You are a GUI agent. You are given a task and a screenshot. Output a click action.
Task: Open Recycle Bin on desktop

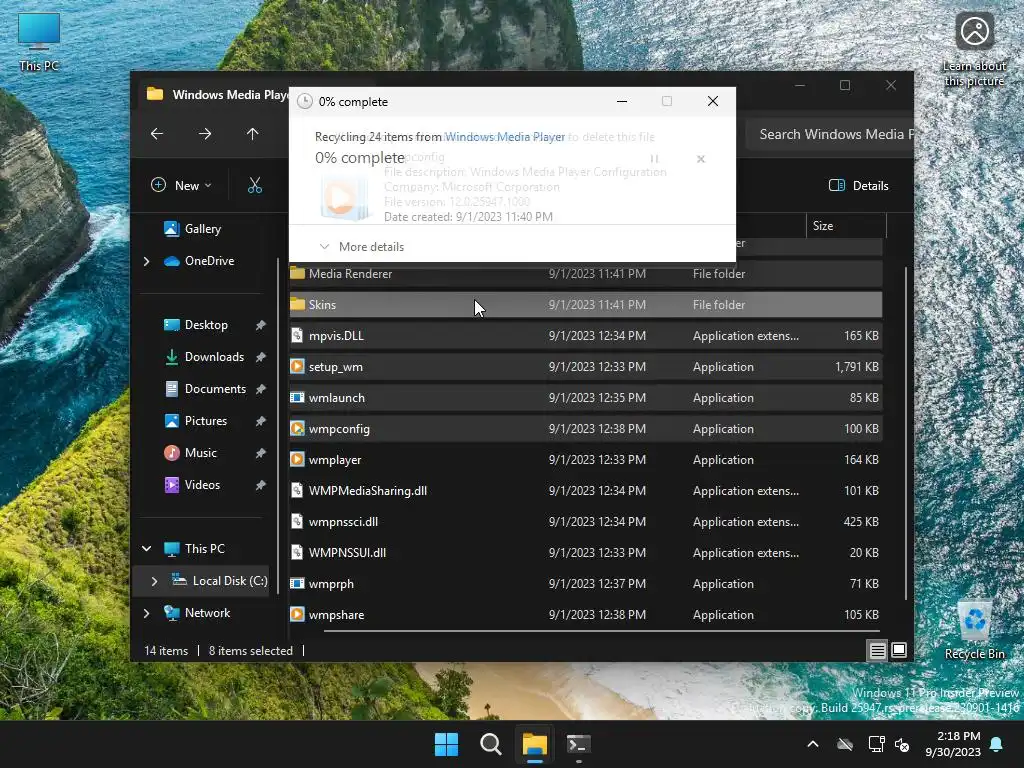pyautogui.click(x=974, y=630)
